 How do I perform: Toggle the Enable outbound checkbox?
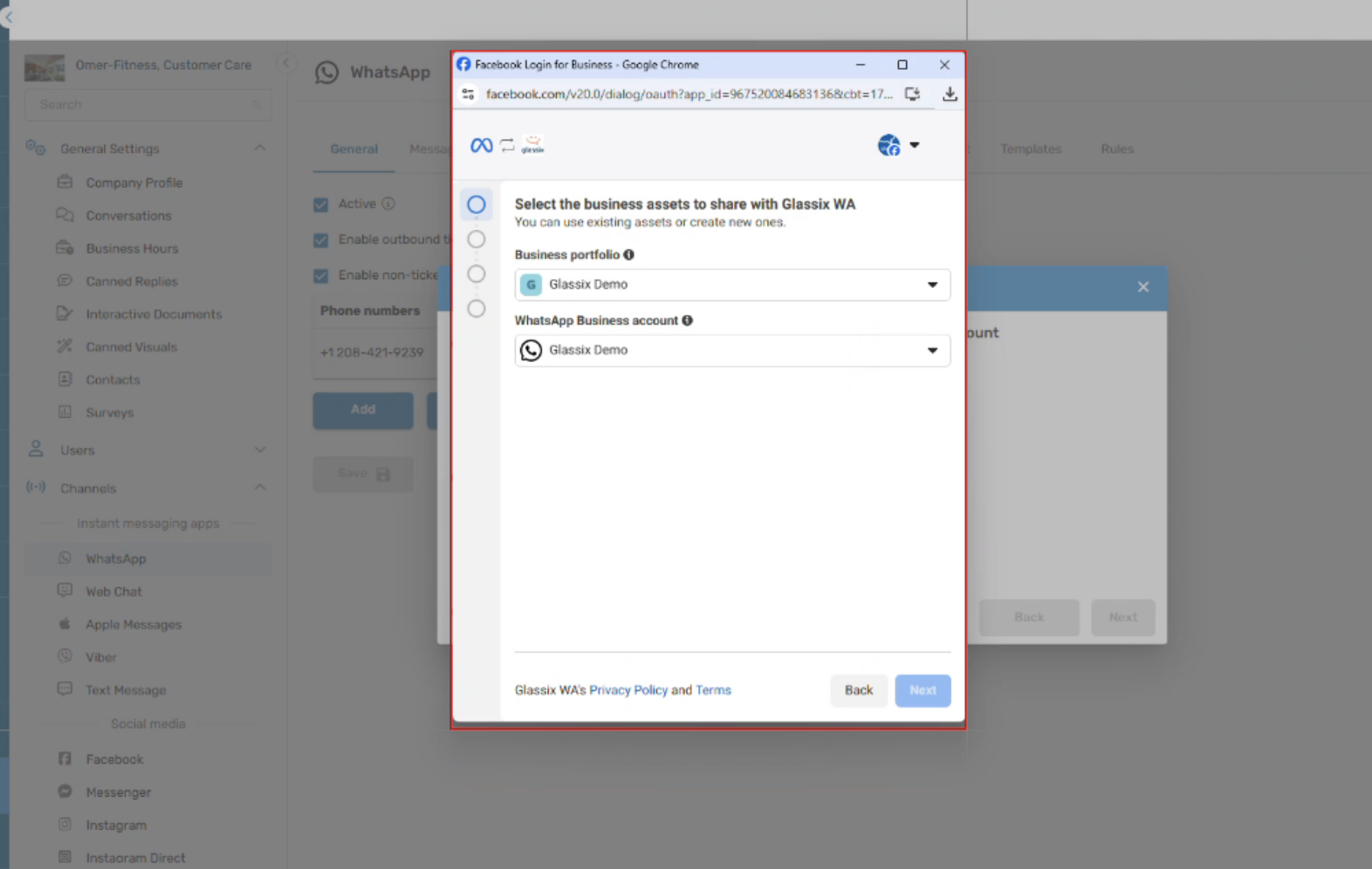click(321, 240)
